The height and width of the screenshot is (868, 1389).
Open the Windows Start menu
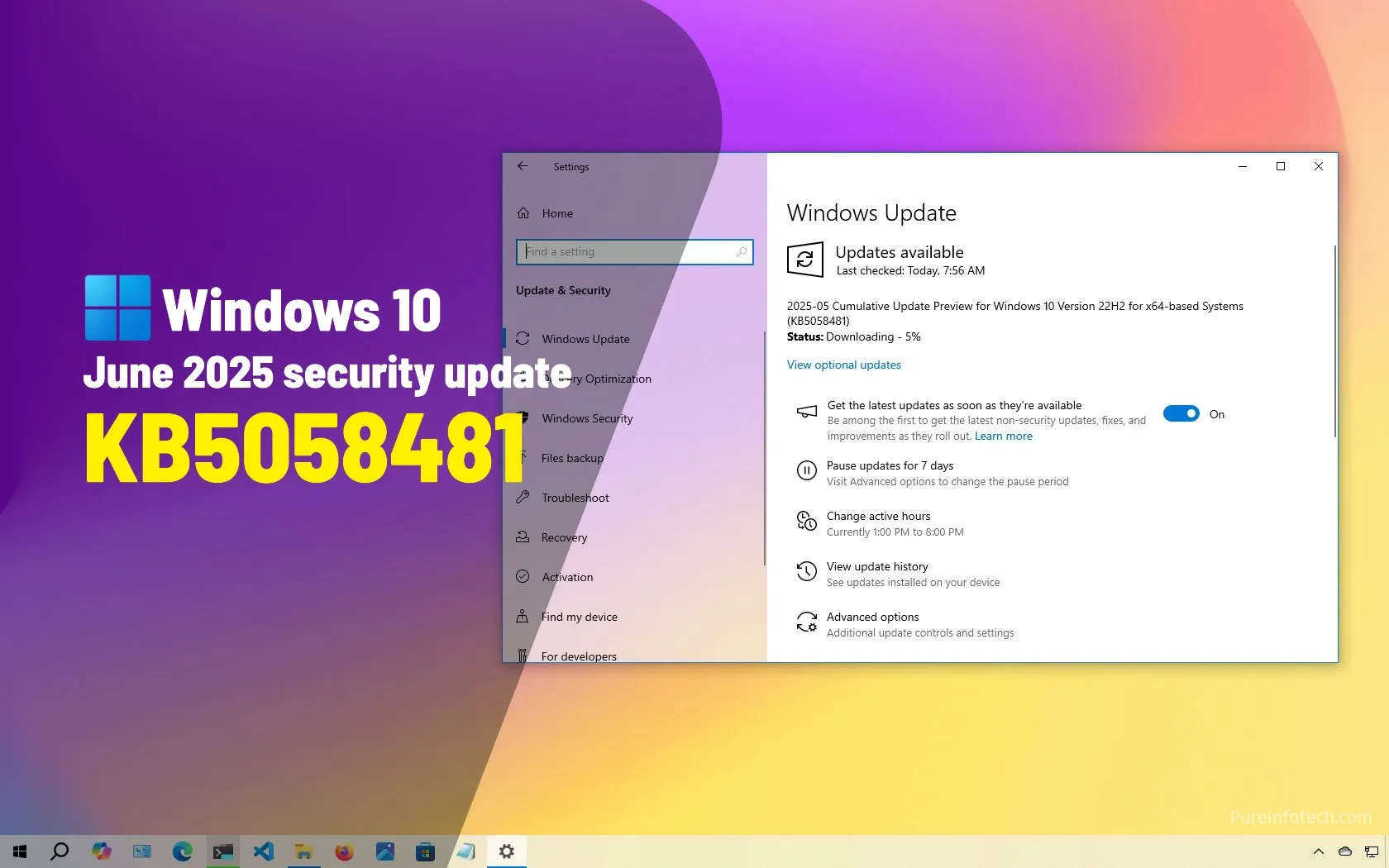20,851
